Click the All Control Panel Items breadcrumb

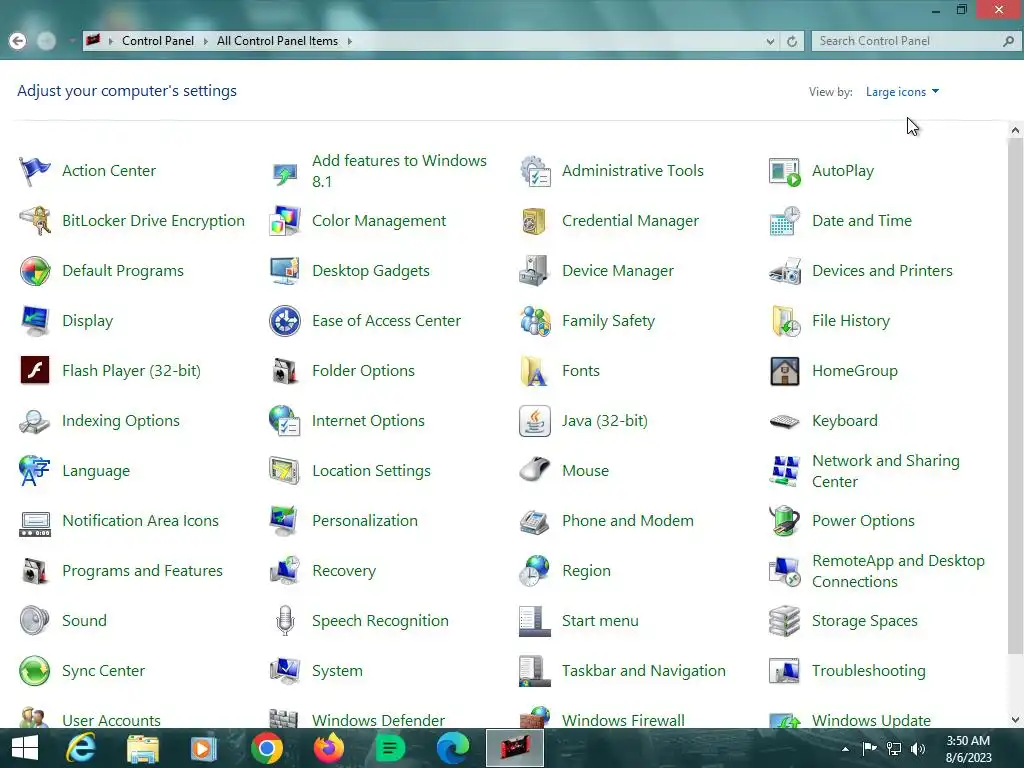(278, 41)
